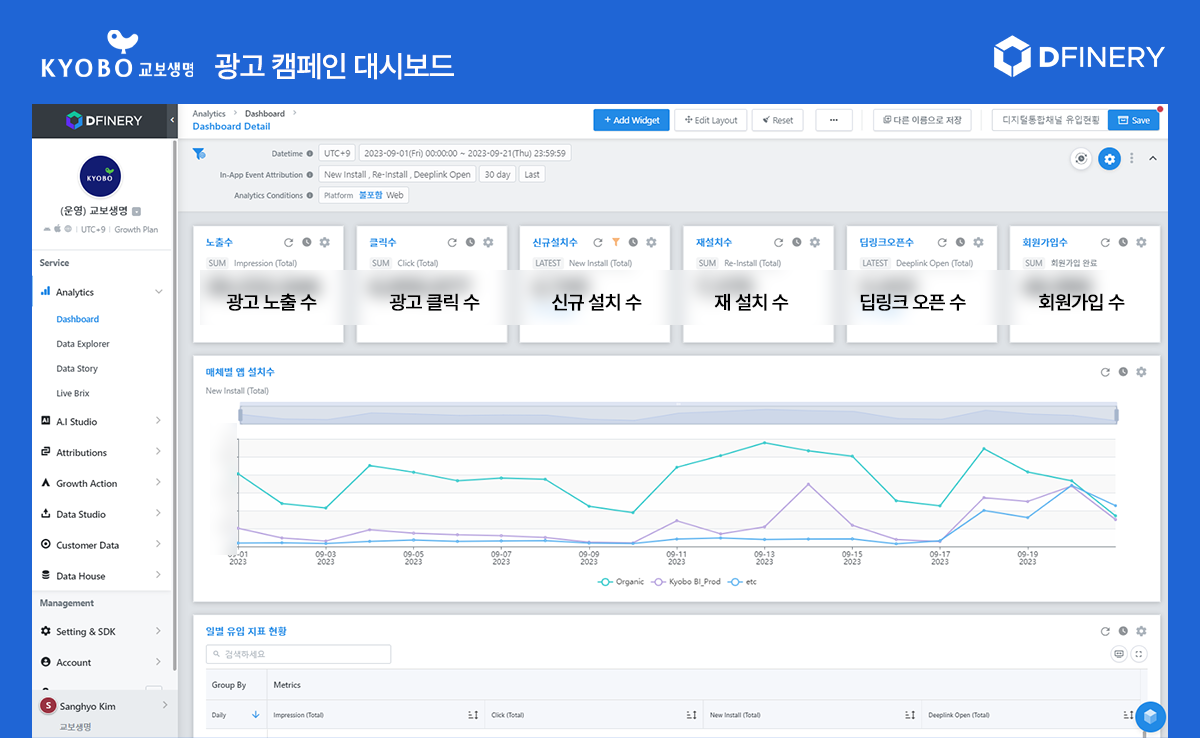
Task: Click the 검색하세요 search field
Action: (x=298, y=654)
